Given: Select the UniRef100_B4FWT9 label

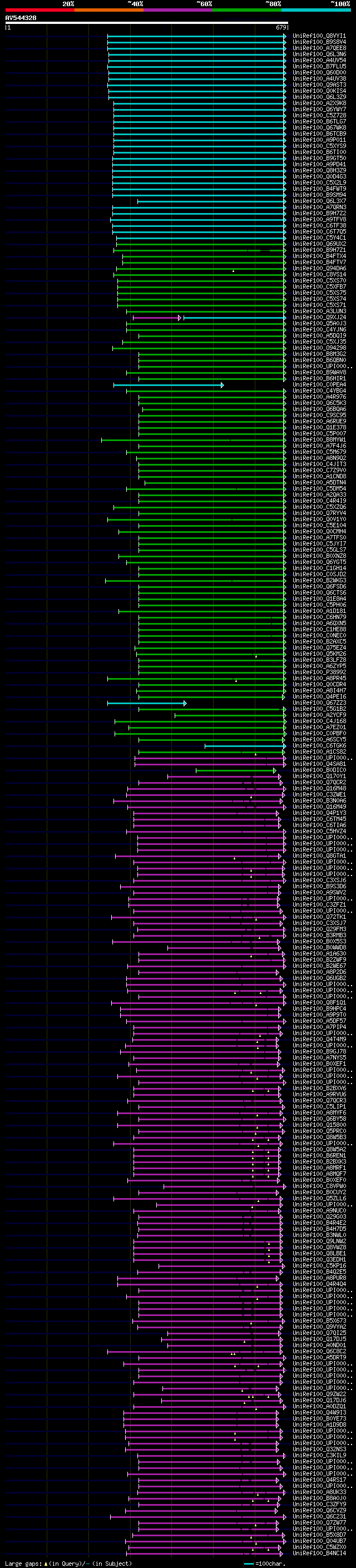Looking at the screenshot, I should pyautogui.click(x=319, y=189).
